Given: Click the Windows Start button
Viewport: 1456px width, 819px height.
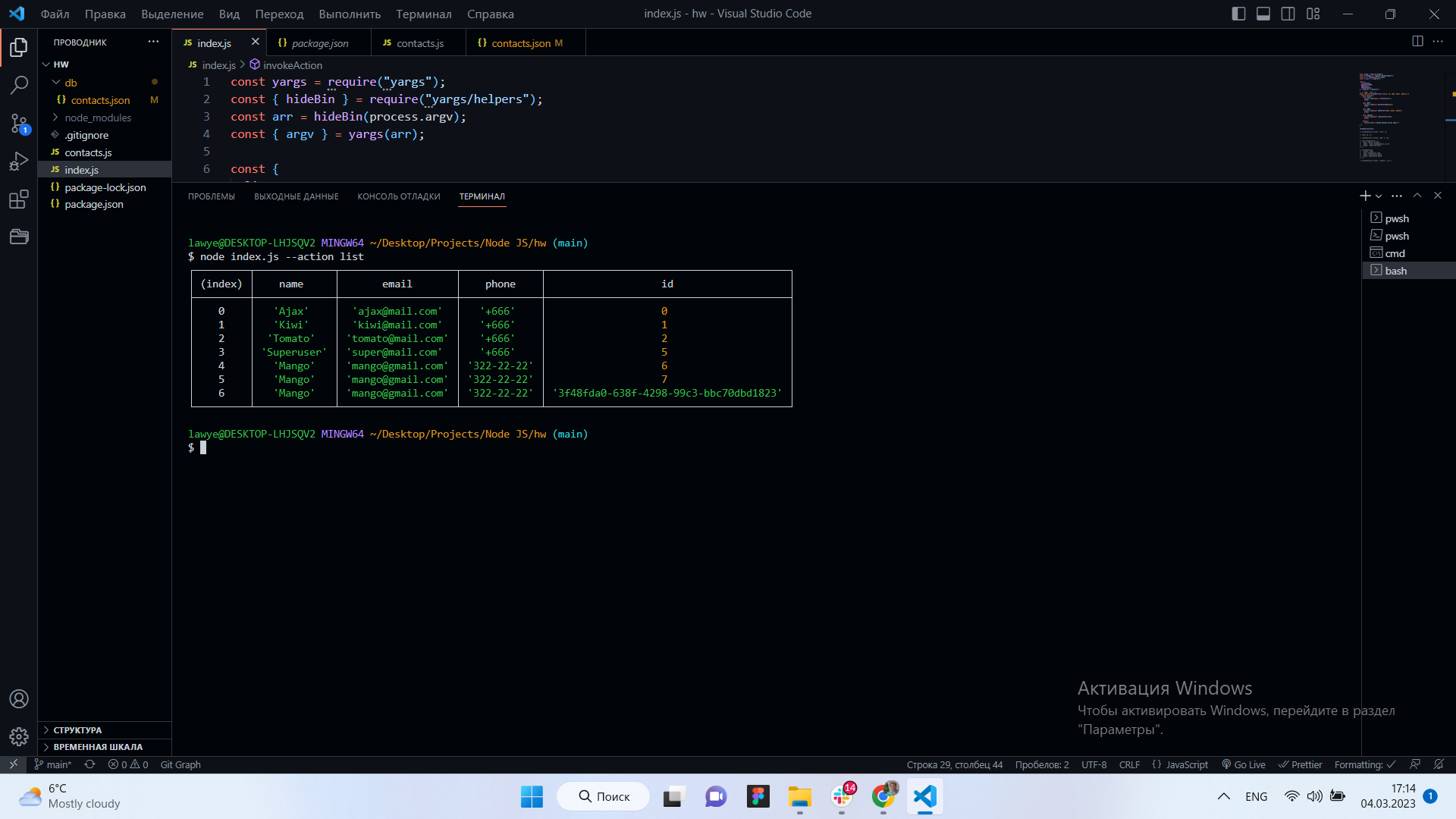Looking at the screenshot, I should pyautogui.click(x=532, y=796).
